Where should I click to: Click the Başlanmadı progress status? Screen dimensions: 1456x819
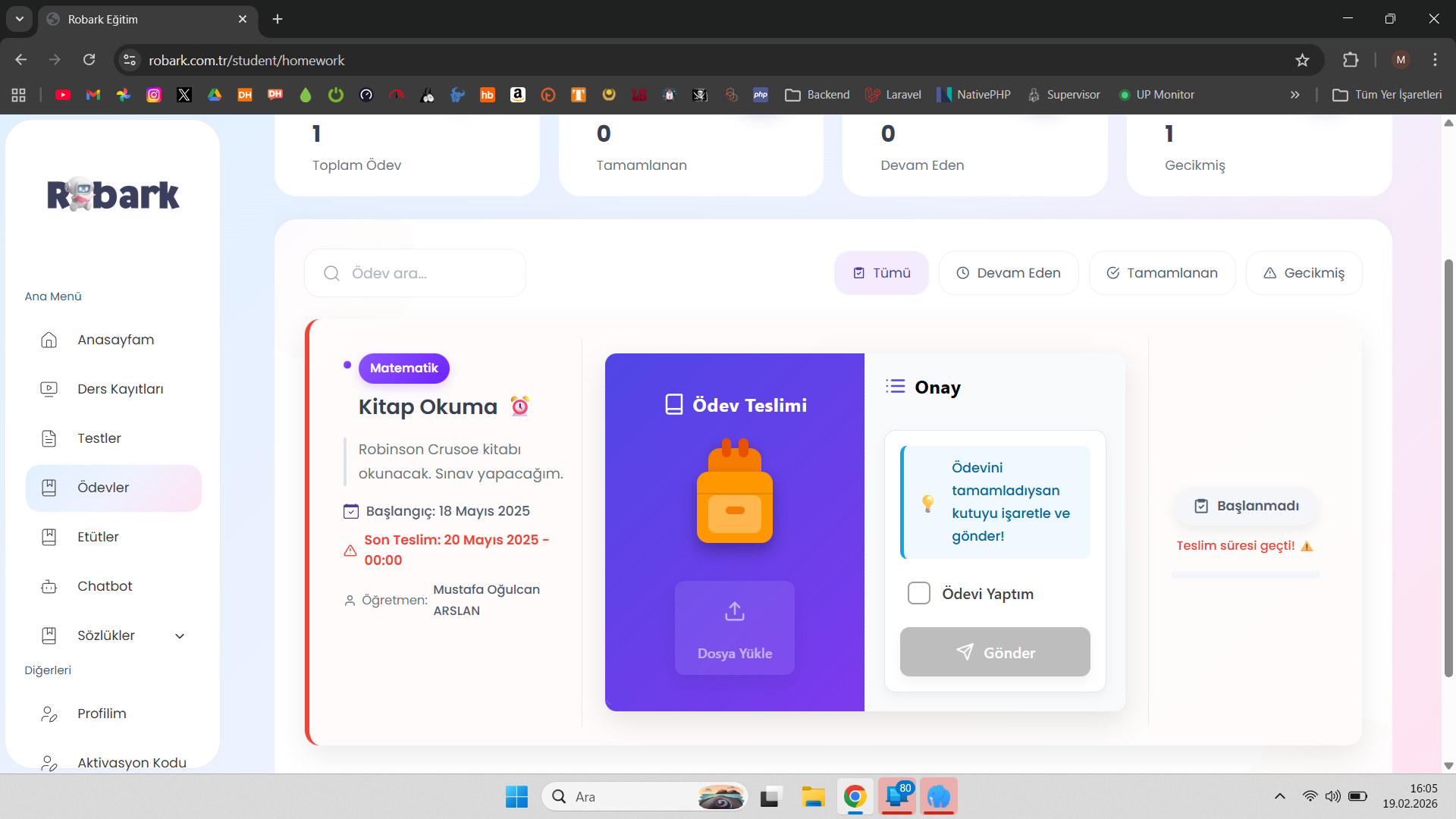[1246, 506]
